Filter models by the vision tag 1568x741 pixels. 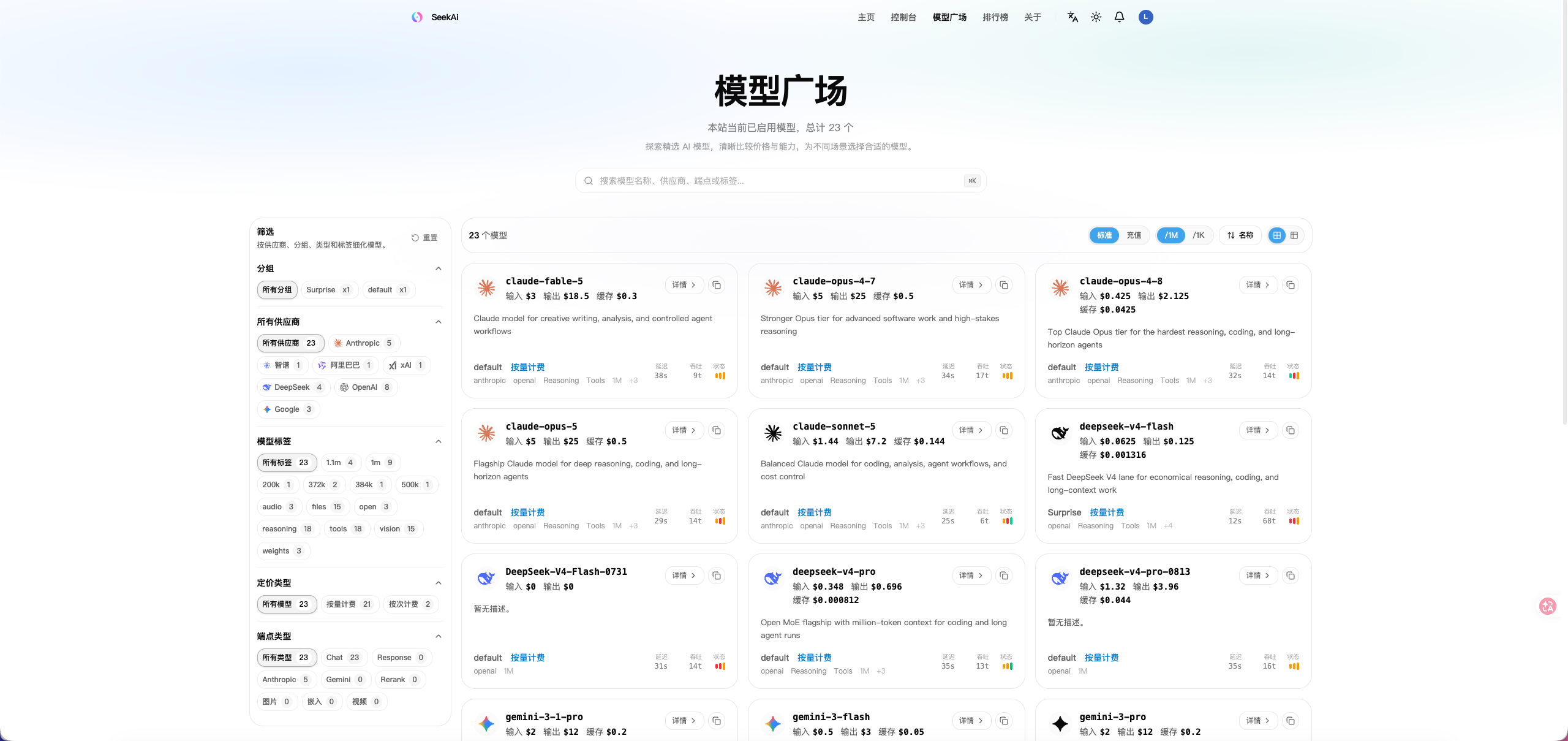pyautogui.click(x=398, y=529)
